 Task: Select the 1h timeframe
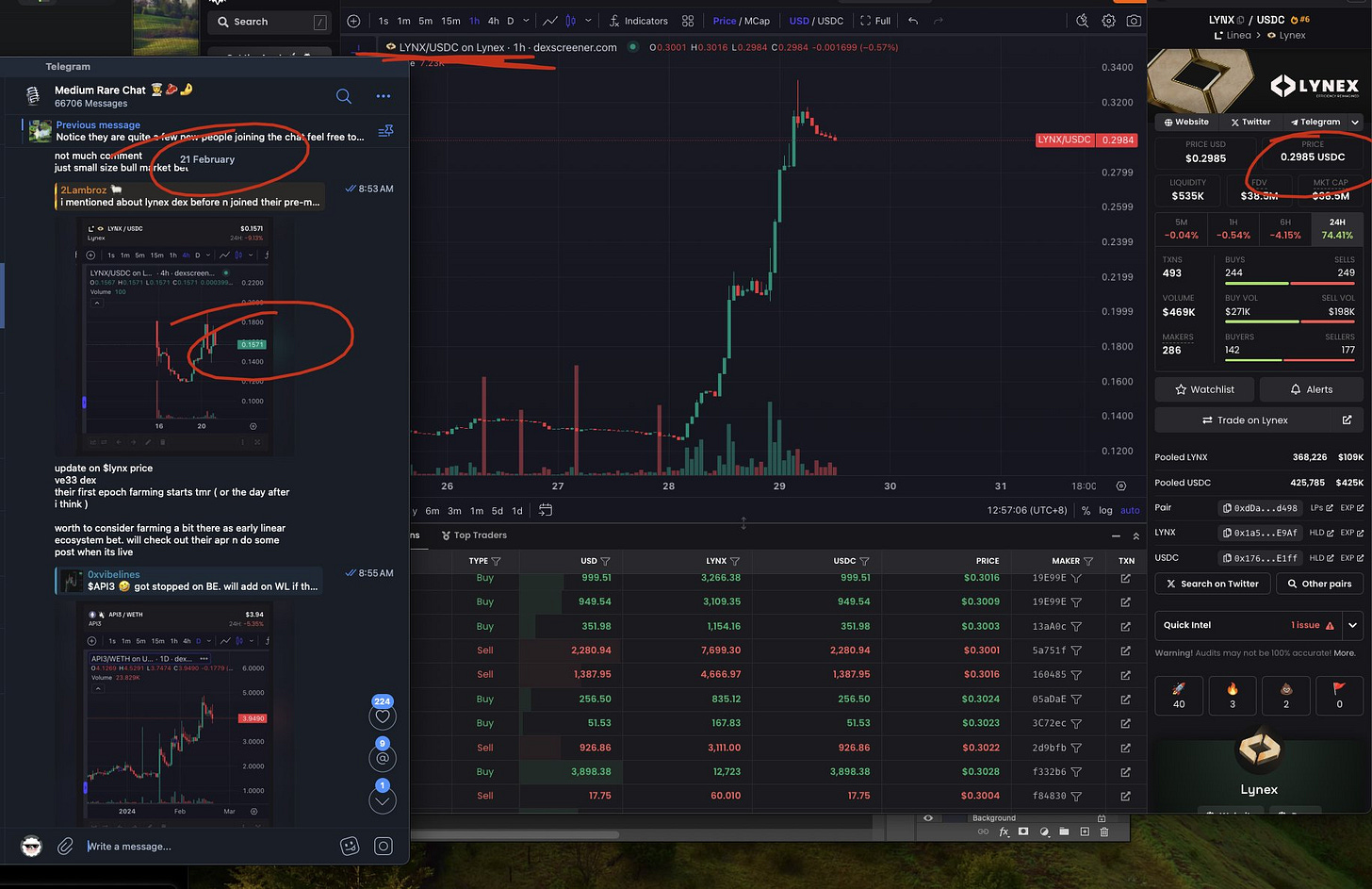474,21
